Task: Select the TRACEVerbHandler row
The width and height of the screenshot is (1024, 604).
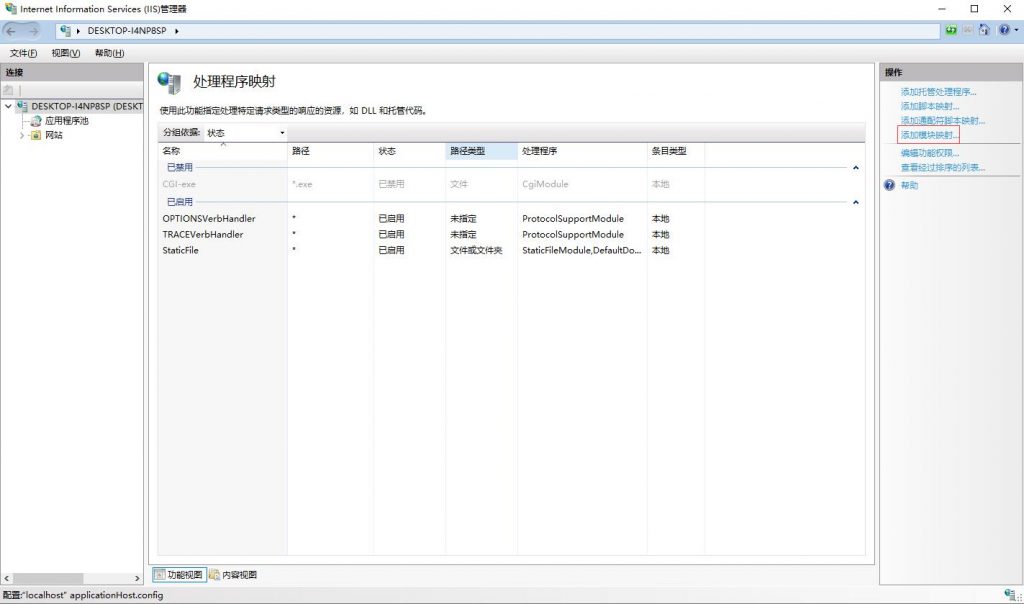Action: coord(511,234)
